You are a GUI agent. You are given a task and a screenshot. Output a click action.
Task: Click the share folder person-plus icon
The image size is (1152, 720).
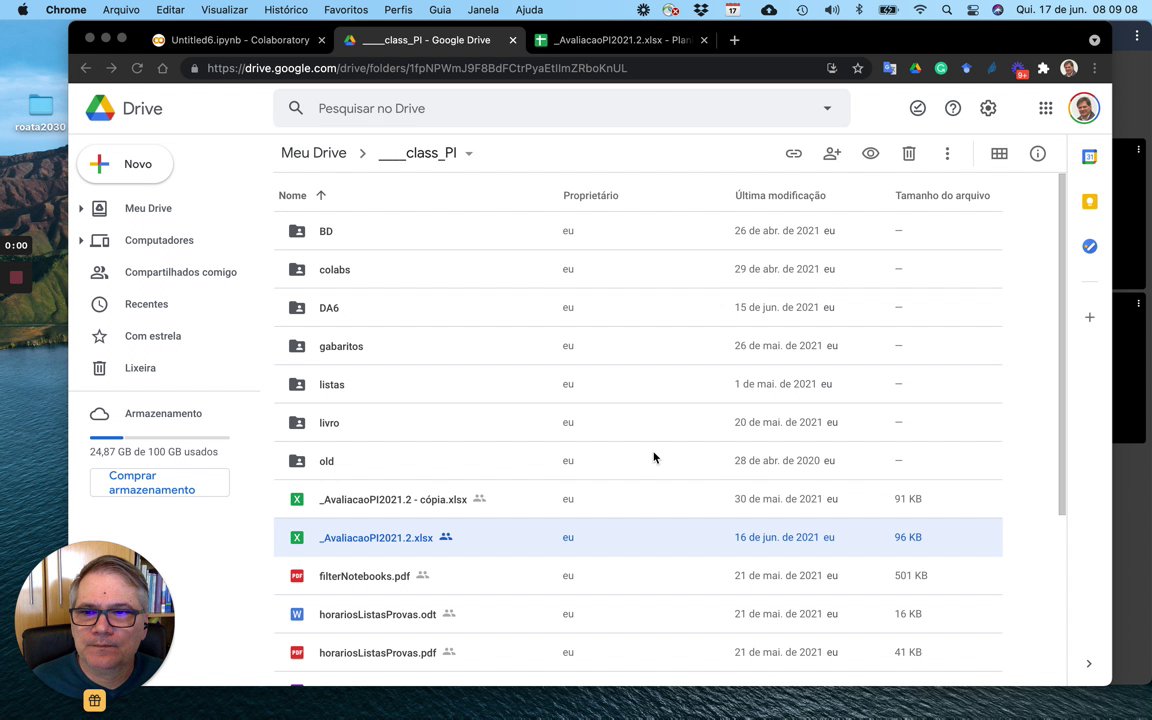pos(832,154)
